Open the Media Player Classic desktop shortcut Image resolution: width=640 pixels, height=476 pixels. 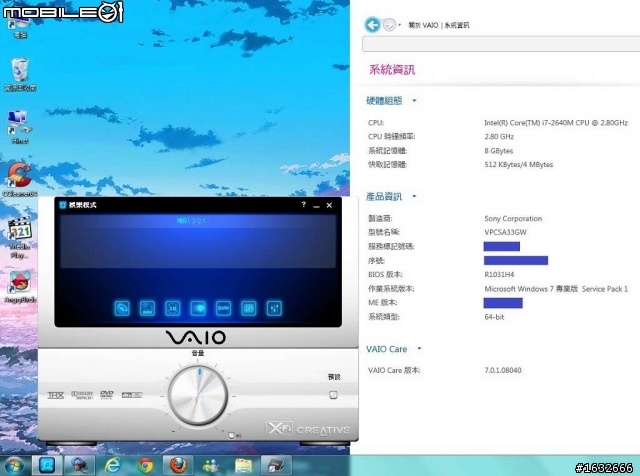click(x=20, y=238)
